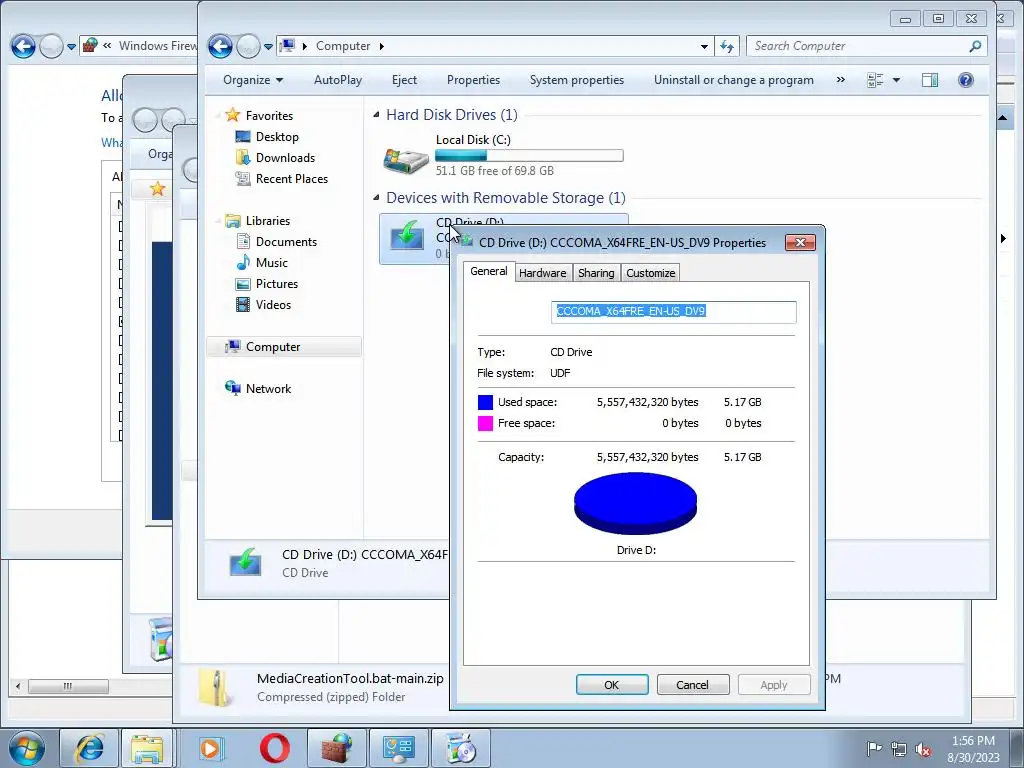The image size is (1024, 768).
Task: Close the CD Drive Properties dialog
Action: 800,242
